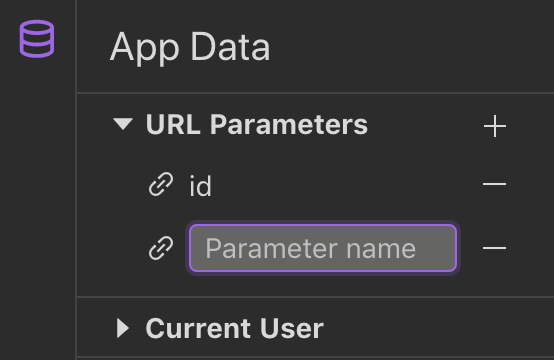Click the URL Parameters section heading

[257, 124]
